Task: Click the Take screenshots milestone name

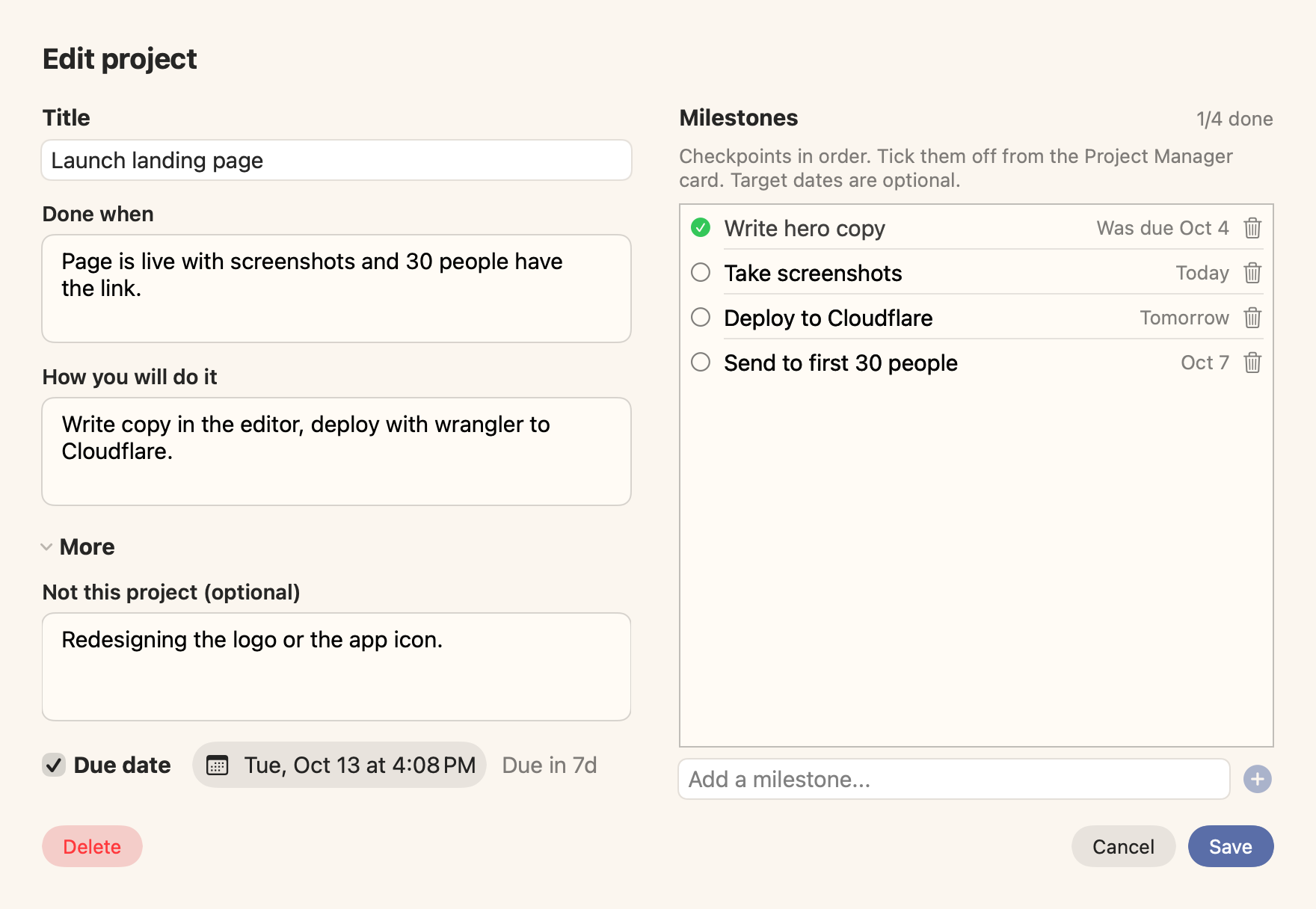Action: tap(813, 273)
